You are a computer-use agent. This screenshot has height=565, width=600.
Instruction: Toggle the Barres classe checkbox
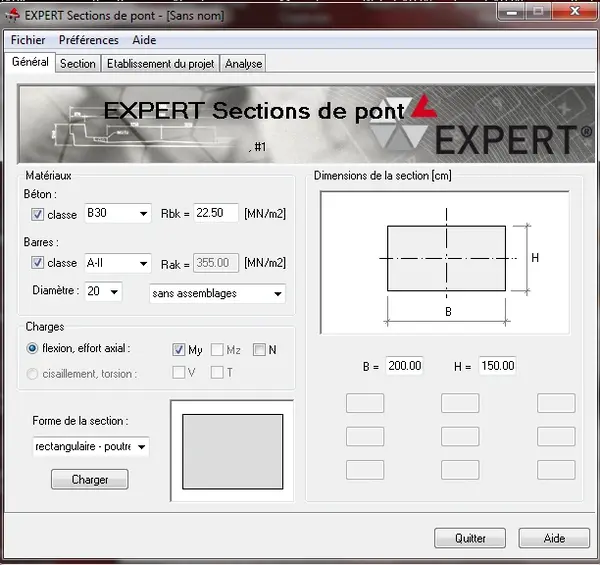click(x=37, y=262)
